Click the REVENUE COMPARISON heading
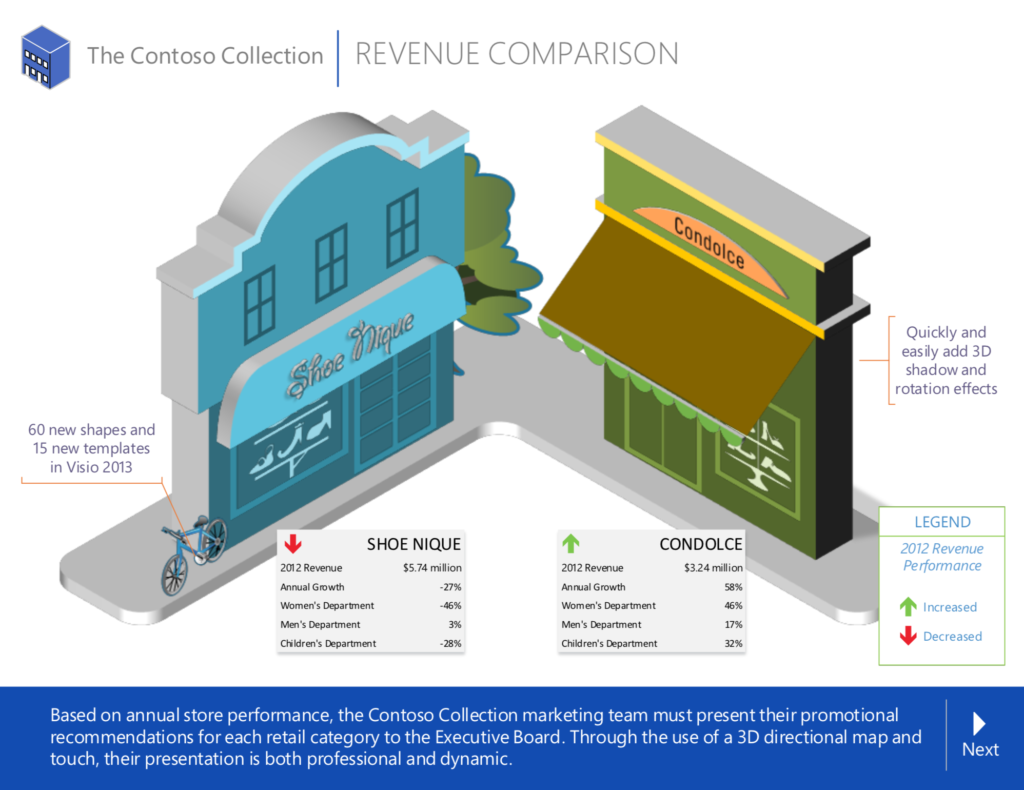Screen dimensions: 1024x790 (x=516, y=54)
